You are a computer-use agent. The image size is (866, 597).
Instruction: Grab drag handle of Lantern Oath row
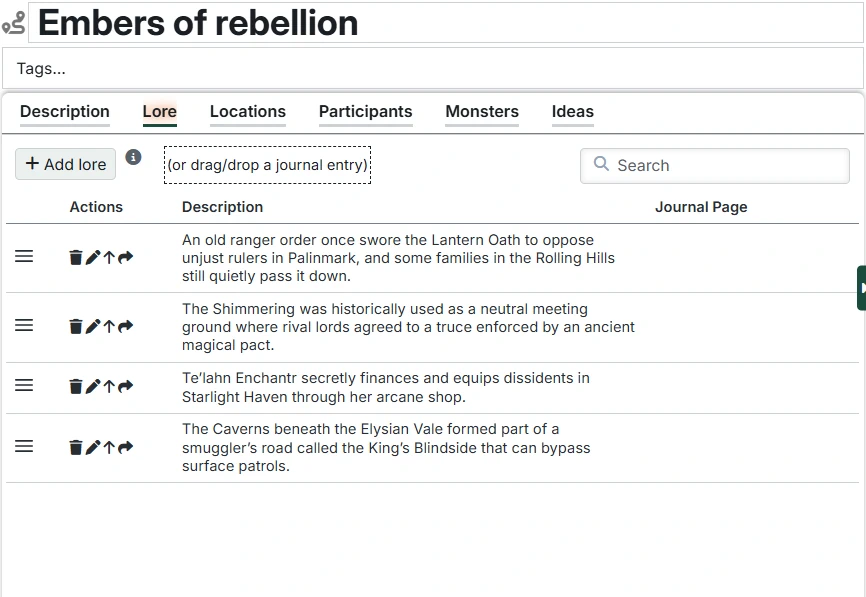coord(24,257)
